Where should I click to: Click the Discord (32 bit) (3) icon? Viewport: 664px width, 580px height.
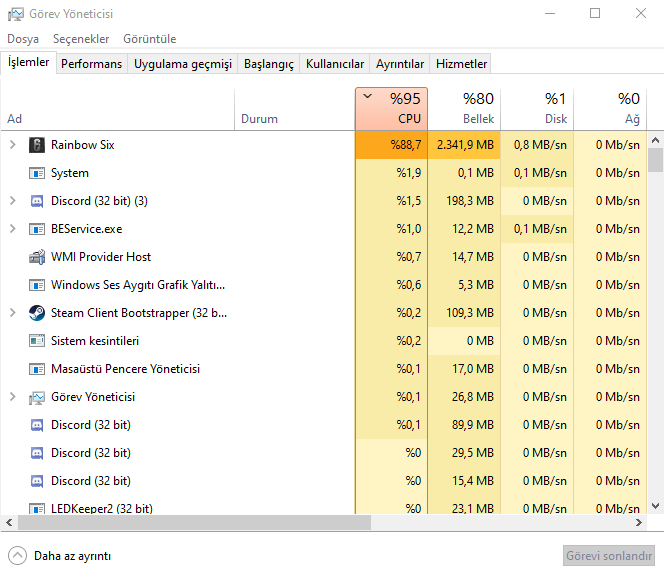pyautogui.click(x=37, y=201)
